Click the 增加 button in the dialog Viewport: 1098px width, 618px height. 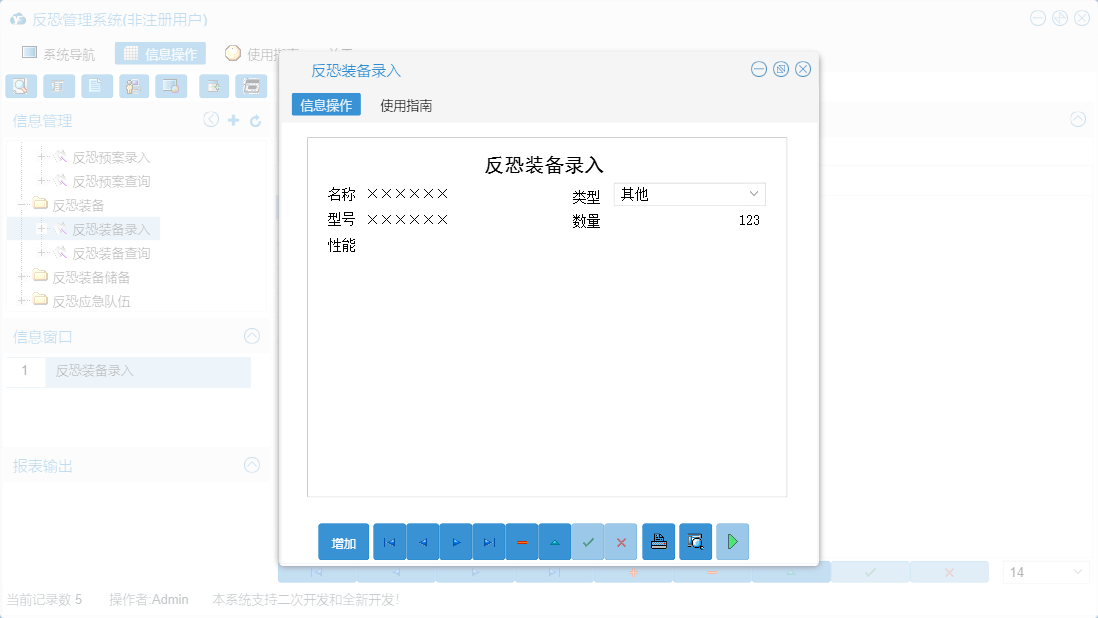[x=342, y=541]
